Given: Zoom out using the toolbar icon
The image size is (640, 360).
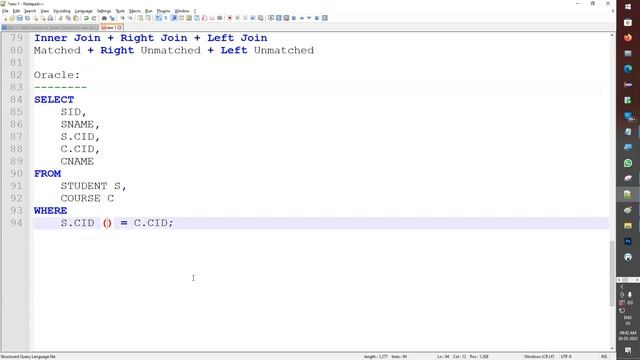Looking at the screenshot, I should coord(130,18).
